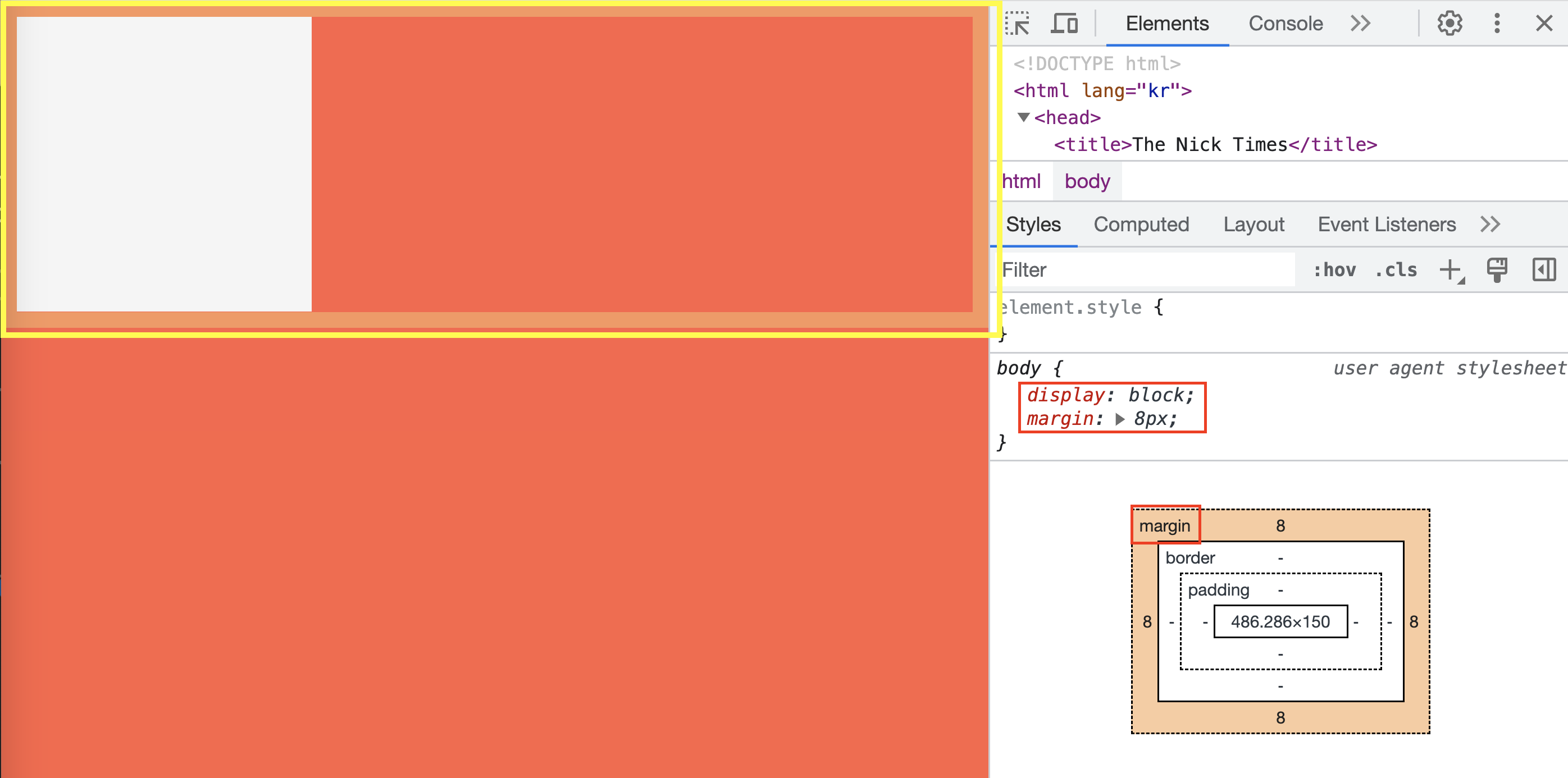Toggle the :hov element state button
Image resolution: width=1568 pixels, height=778 pixels.
(1334, 270)
